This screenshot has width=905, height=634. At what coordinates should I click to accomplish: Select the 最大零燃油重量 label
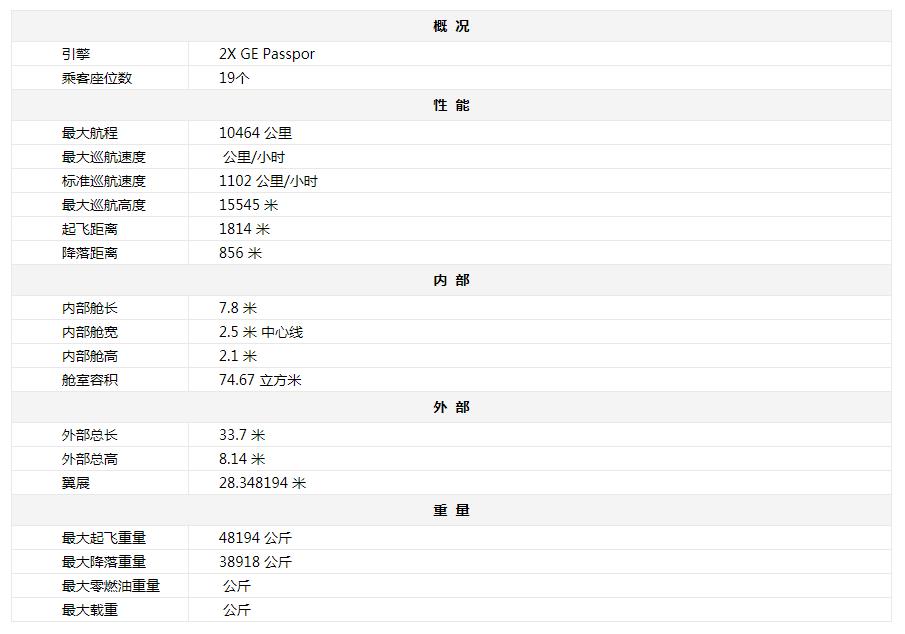[x=111, y=586]
